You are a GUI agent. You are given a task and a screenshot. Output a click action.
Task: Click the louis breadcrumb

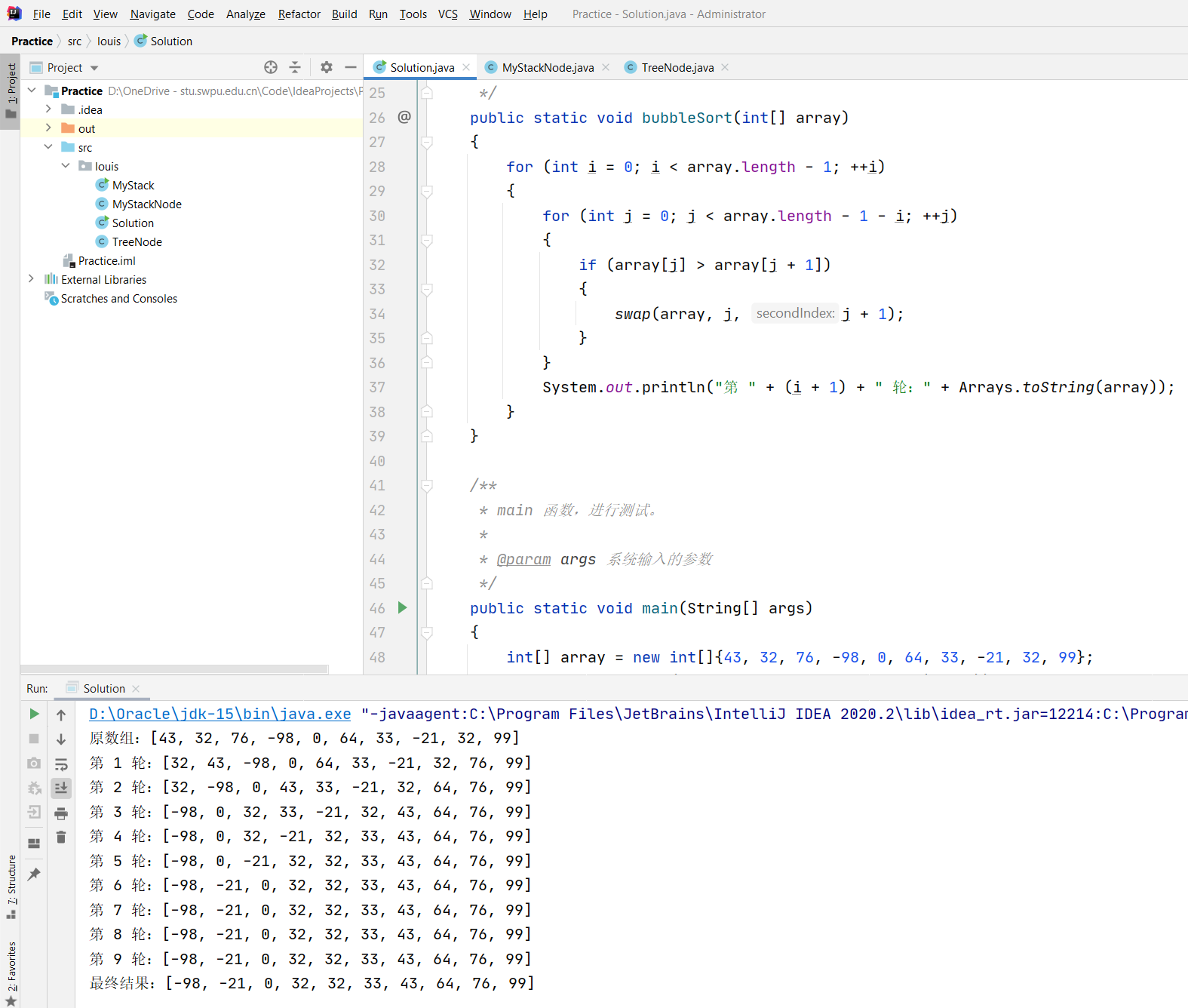click(x=109, y=41)
